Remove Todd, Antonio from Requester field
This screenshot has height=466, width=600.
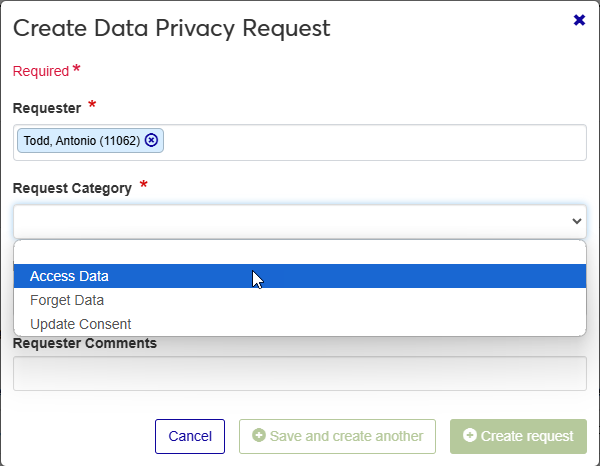click(151, 141)
